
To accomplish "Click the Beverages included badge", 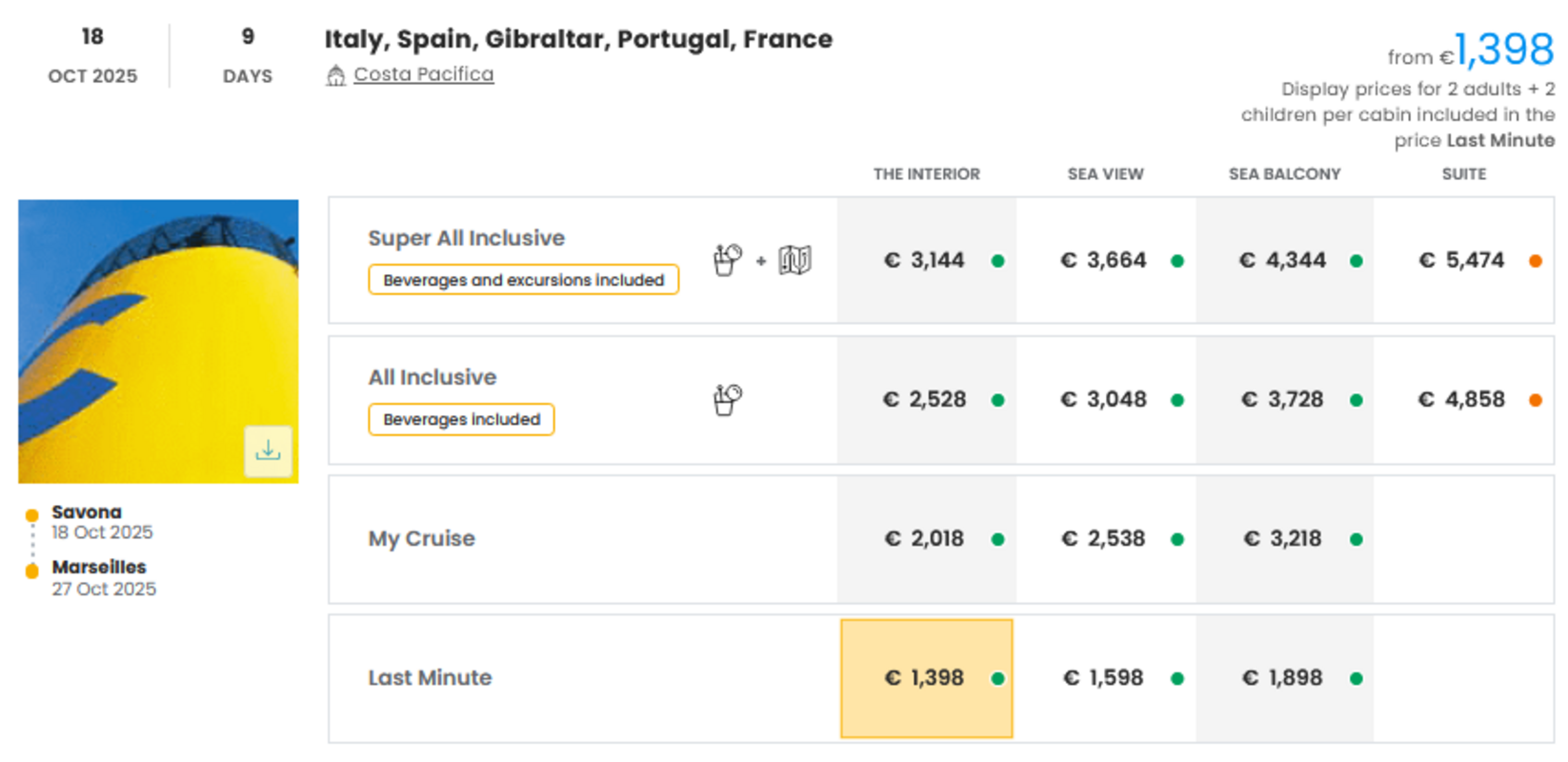I will pyautogui.click(x=461, y=419).
